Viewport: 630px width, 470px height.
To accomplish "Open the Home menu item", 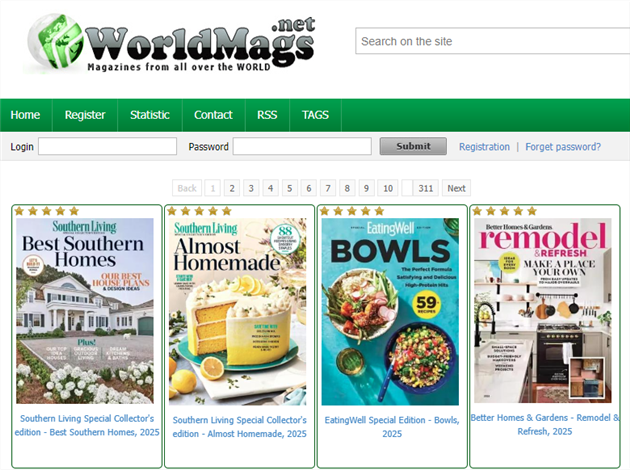I will click(25, 115).
